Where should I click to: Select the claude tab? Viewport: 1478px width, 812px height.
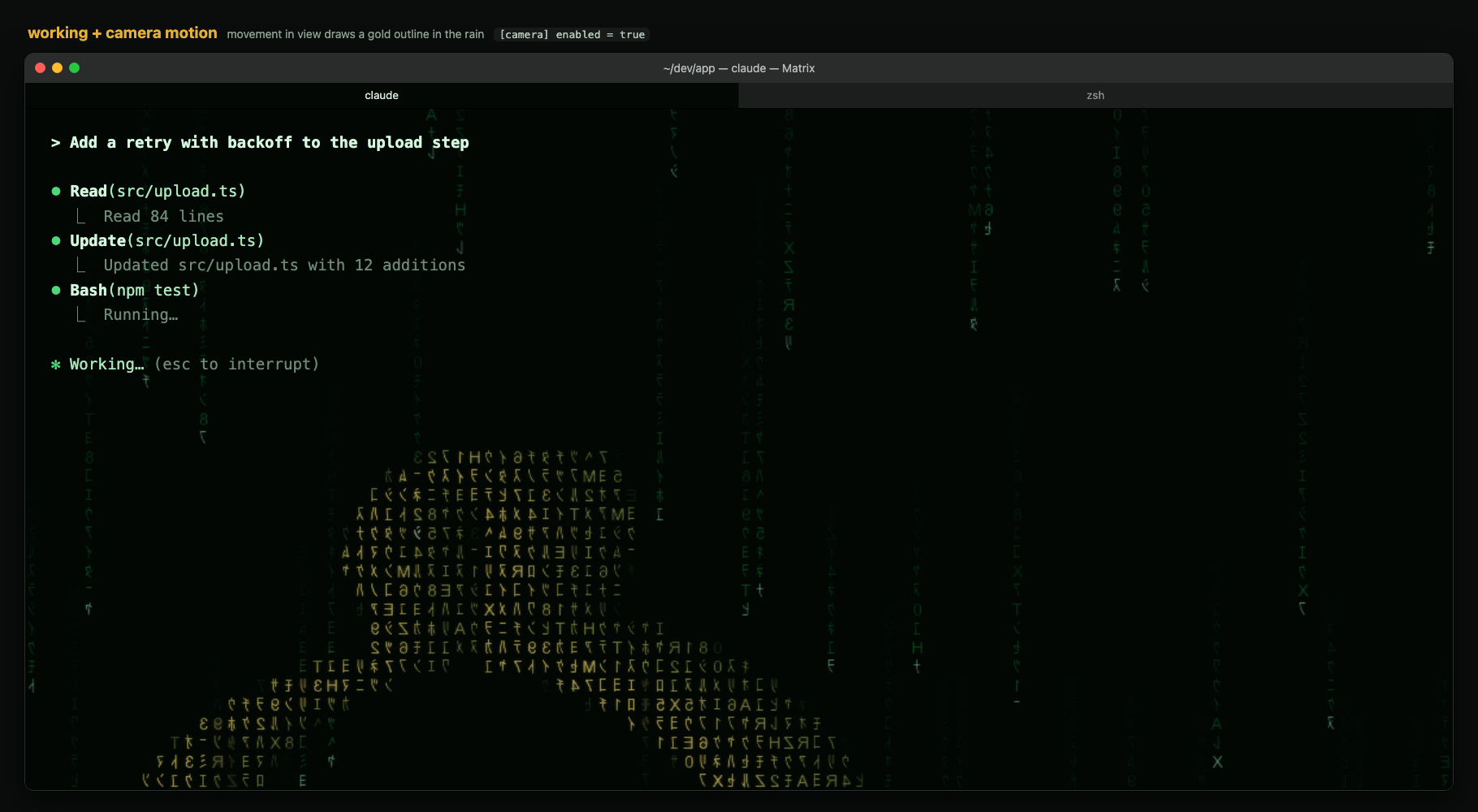(x=382, y=95)
